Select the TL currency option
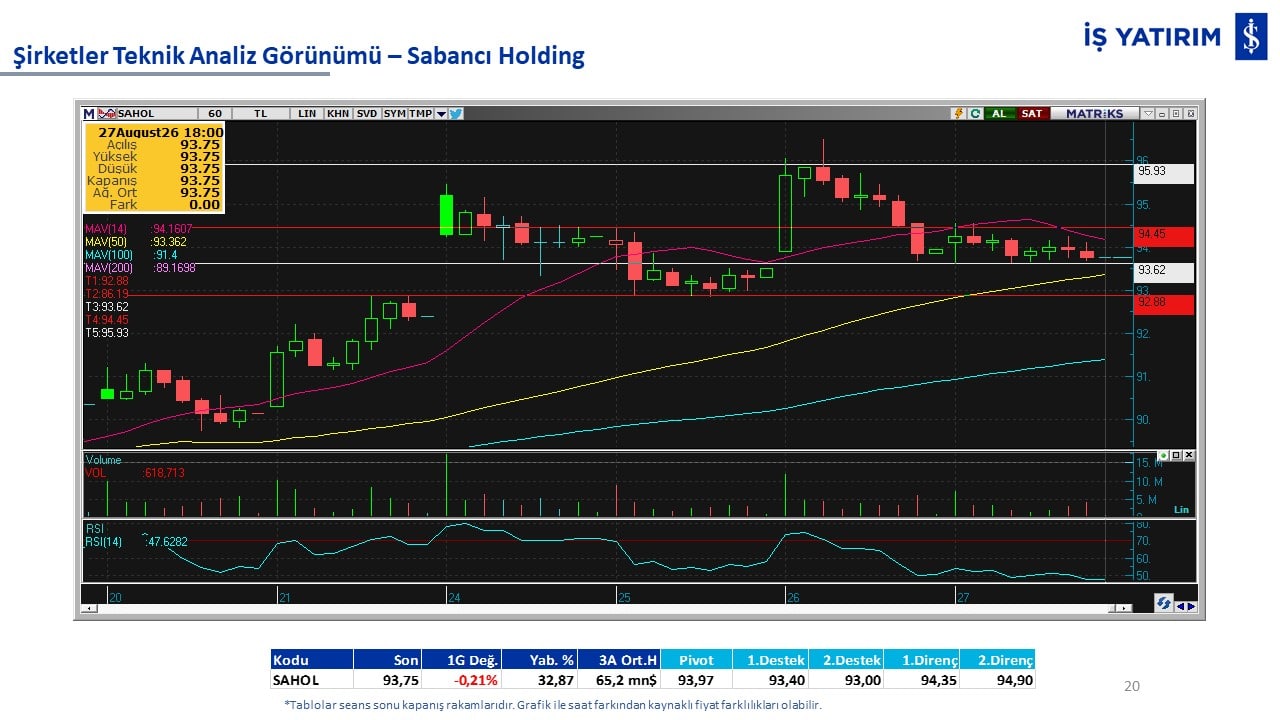Image resolution: width=1280 pixels, height=720 pixels. click(x=260, y=114)
